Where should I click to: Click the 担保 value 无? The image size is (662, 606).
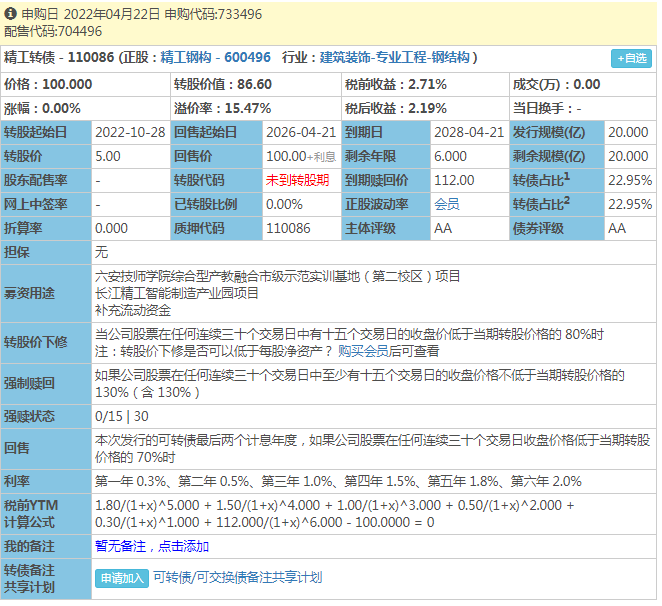(101, 252)
